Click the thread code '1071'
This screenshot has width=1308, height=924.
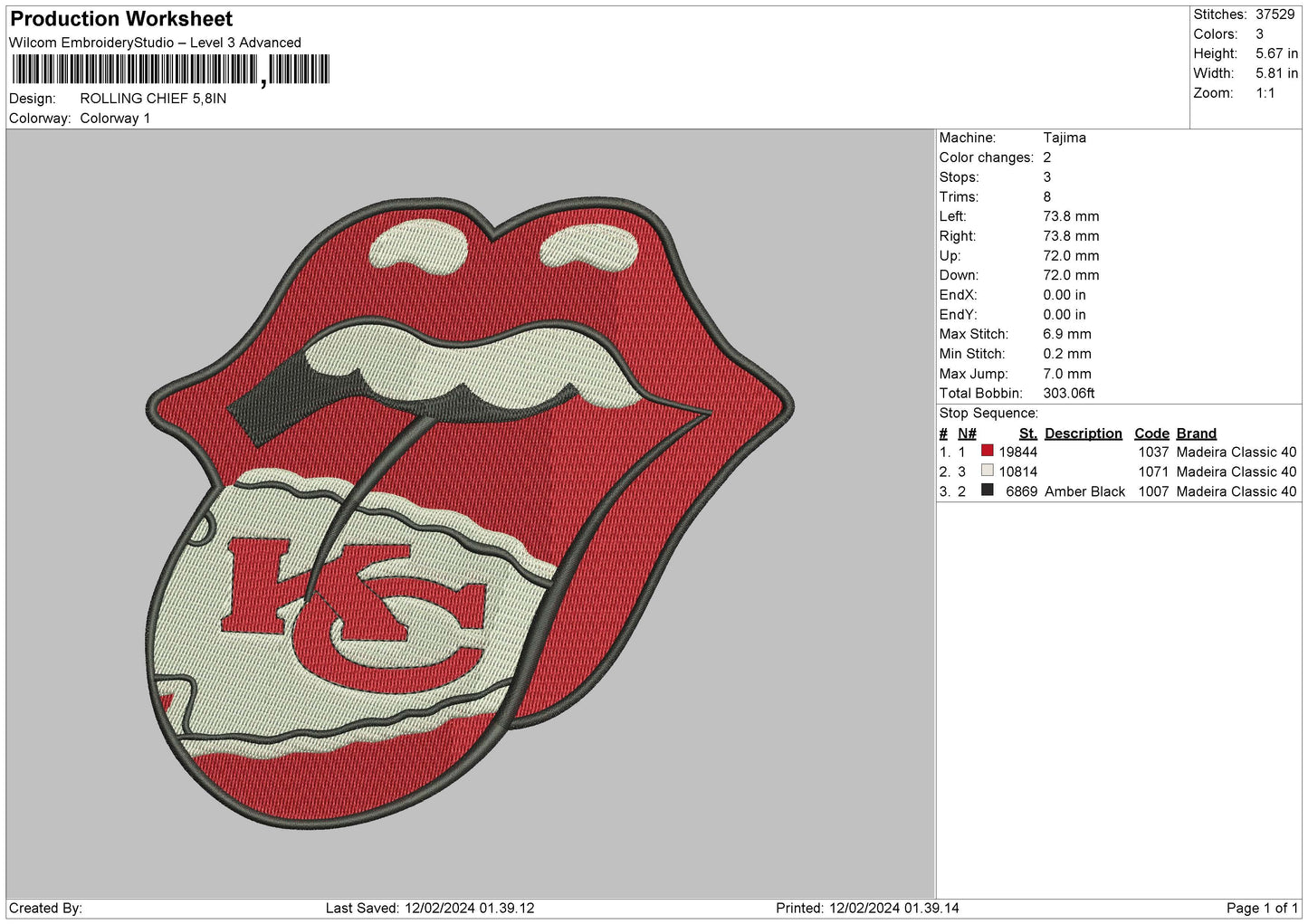tap(1154, 472)
